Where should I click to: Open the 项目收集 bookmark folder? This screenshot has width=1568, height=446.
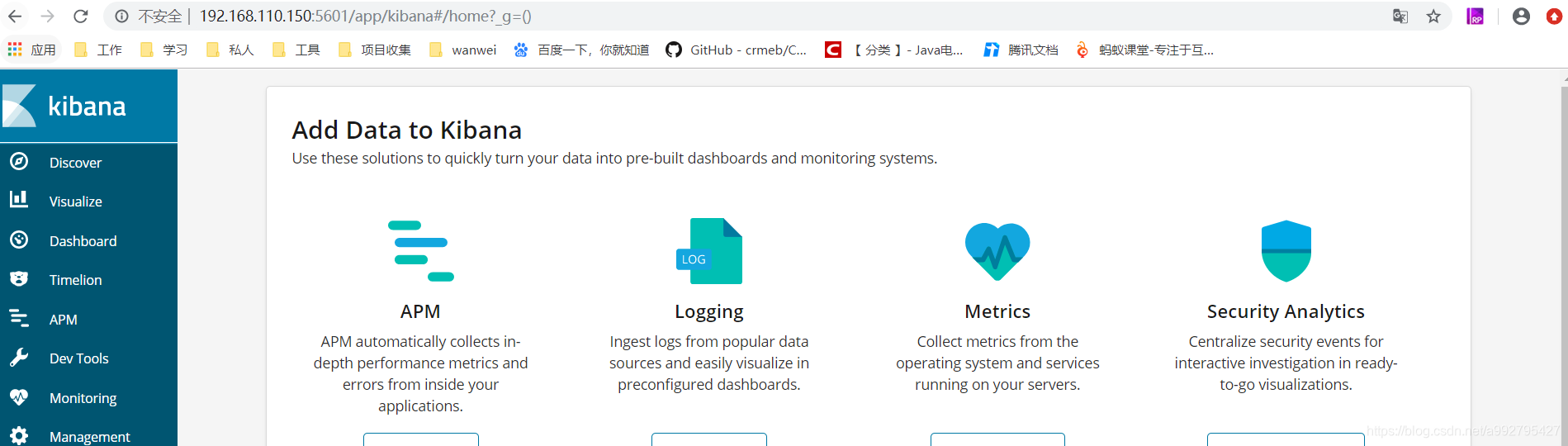click(375, 50)
